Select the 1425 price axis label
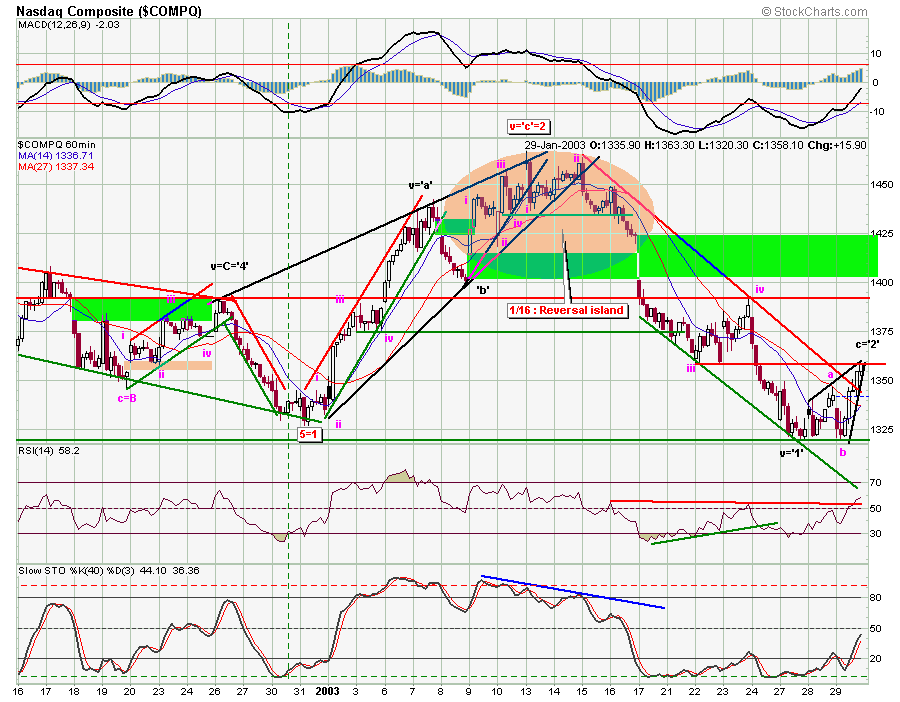Image resolution: width=900 pixels, height=702 pixels. pyautogui.click(x=882, y=234)
